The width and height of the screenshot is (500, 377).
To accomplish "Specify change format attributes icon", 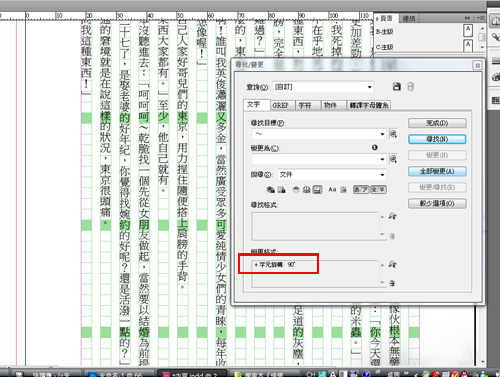I will pos(392,264).
